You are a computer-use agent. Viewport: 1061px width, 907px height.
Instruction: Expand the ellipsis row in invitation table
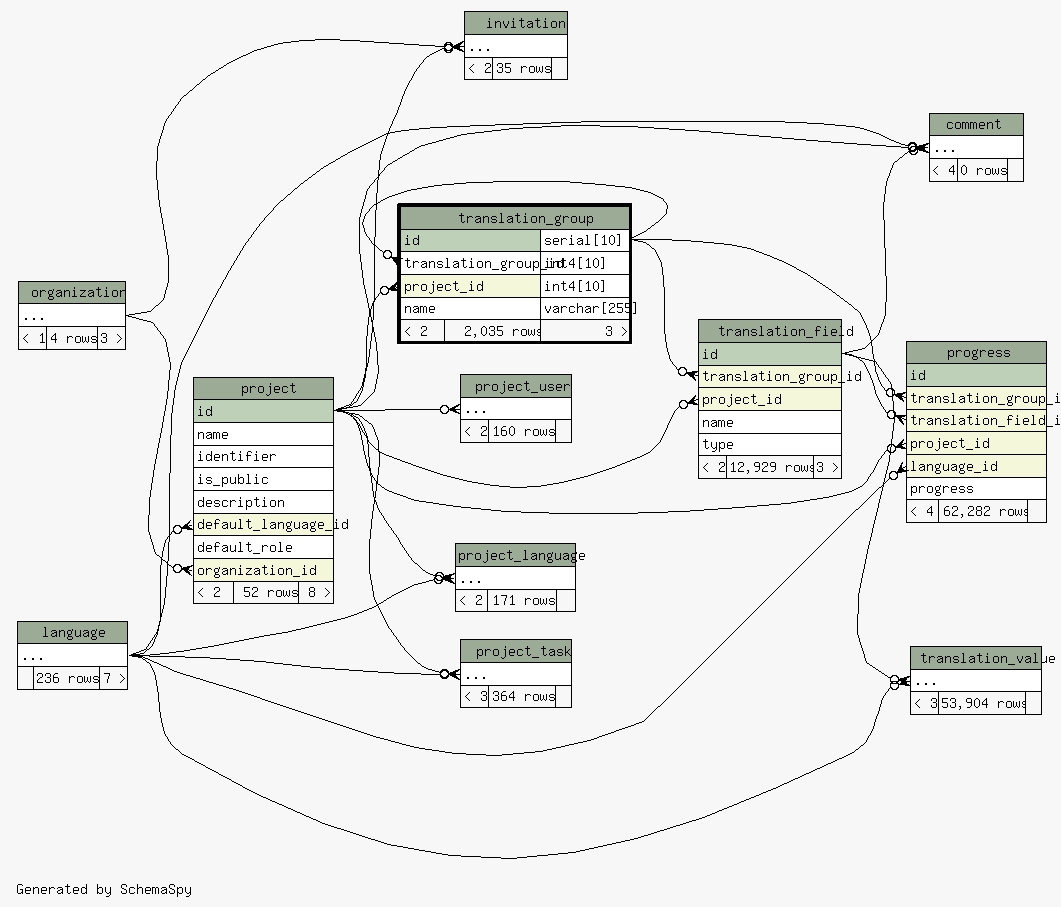pyautogui.click(x=516, y=46)
